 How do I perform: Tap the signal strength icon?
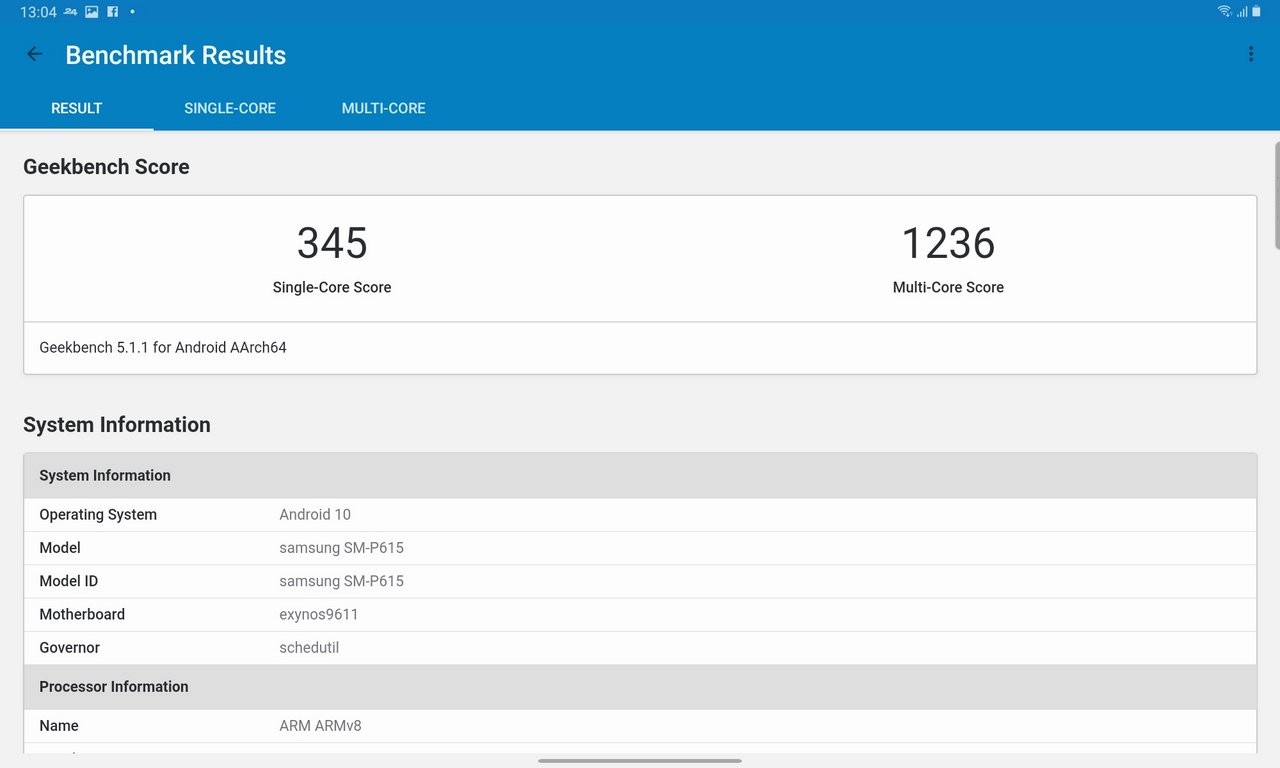coord(1242,12)
